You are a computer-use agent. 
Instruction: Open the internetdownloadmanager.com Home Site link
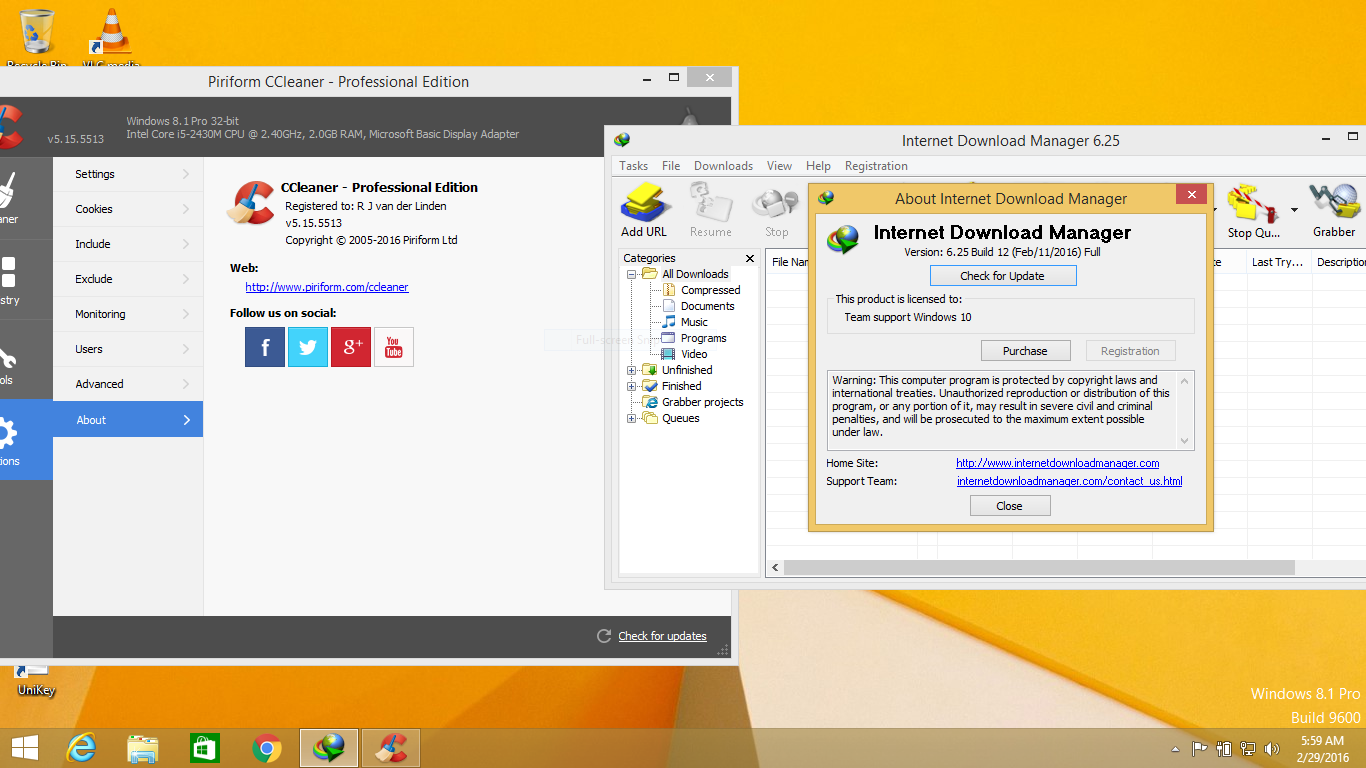[x=1058, y=463]
